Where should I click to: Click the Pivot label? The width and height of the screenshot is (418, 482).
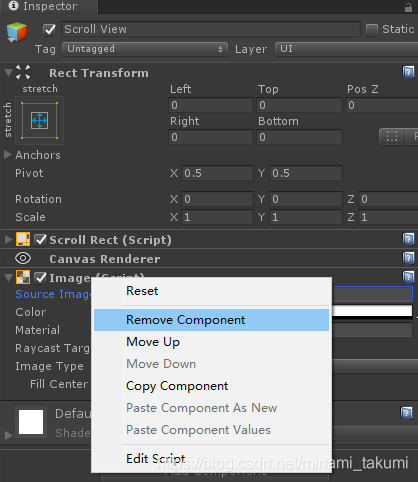pyautogui.click(x=29, y=173)
